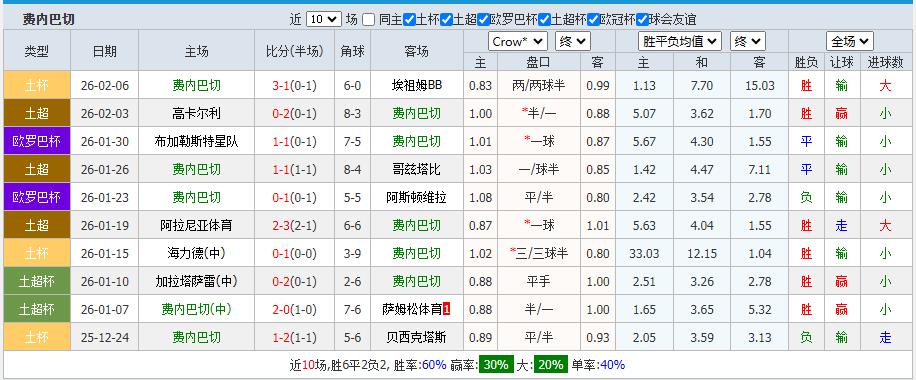Open the recent matches count dropdown showing 10
The width and height of the screenshot is (916, 380).
[323, 19]
